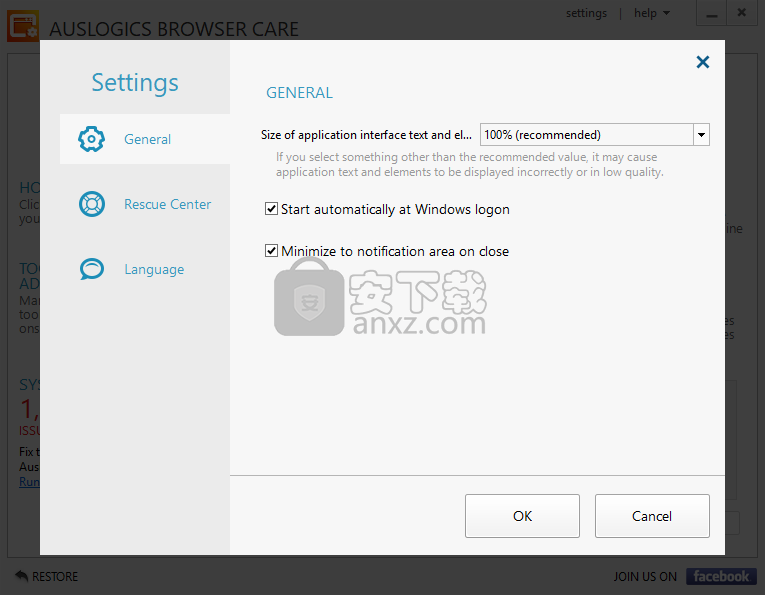Viewport: 765px width, 595px height.
Task: Click the Run link in main window
Action: pyautogui.click(x=29, y=482)
